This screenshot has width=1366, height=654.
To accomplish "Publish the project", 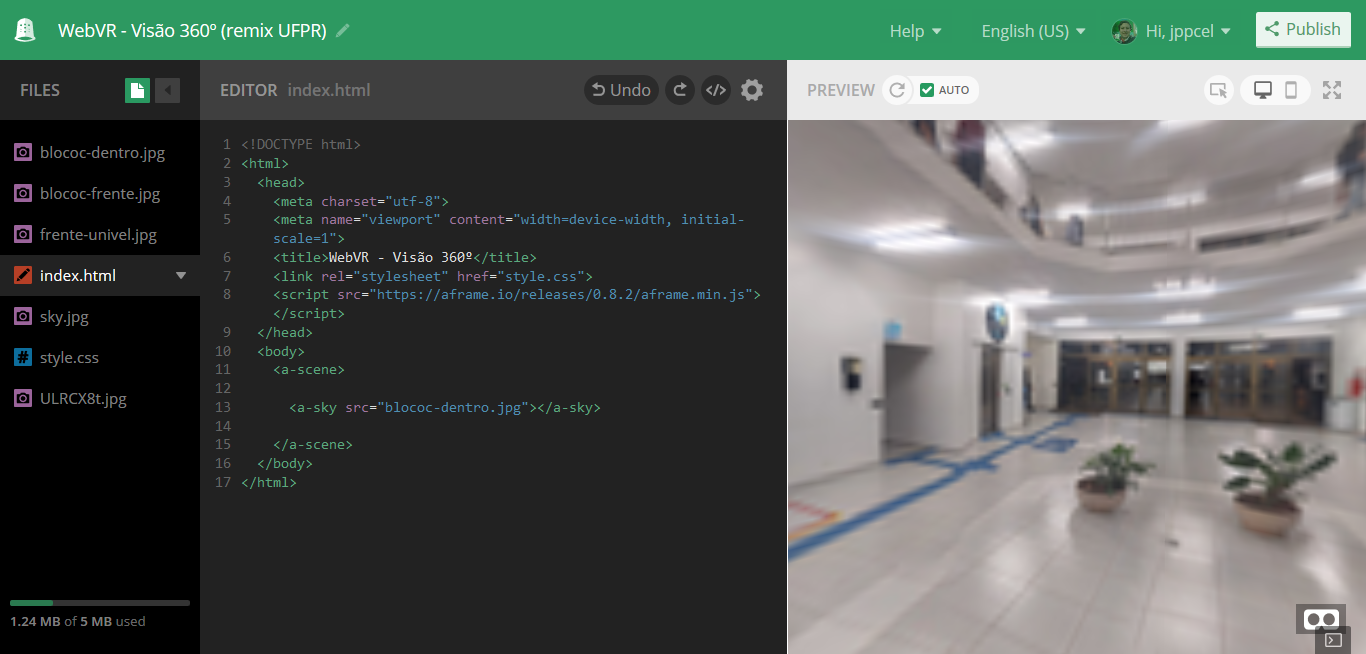I will click(1302, 29).
